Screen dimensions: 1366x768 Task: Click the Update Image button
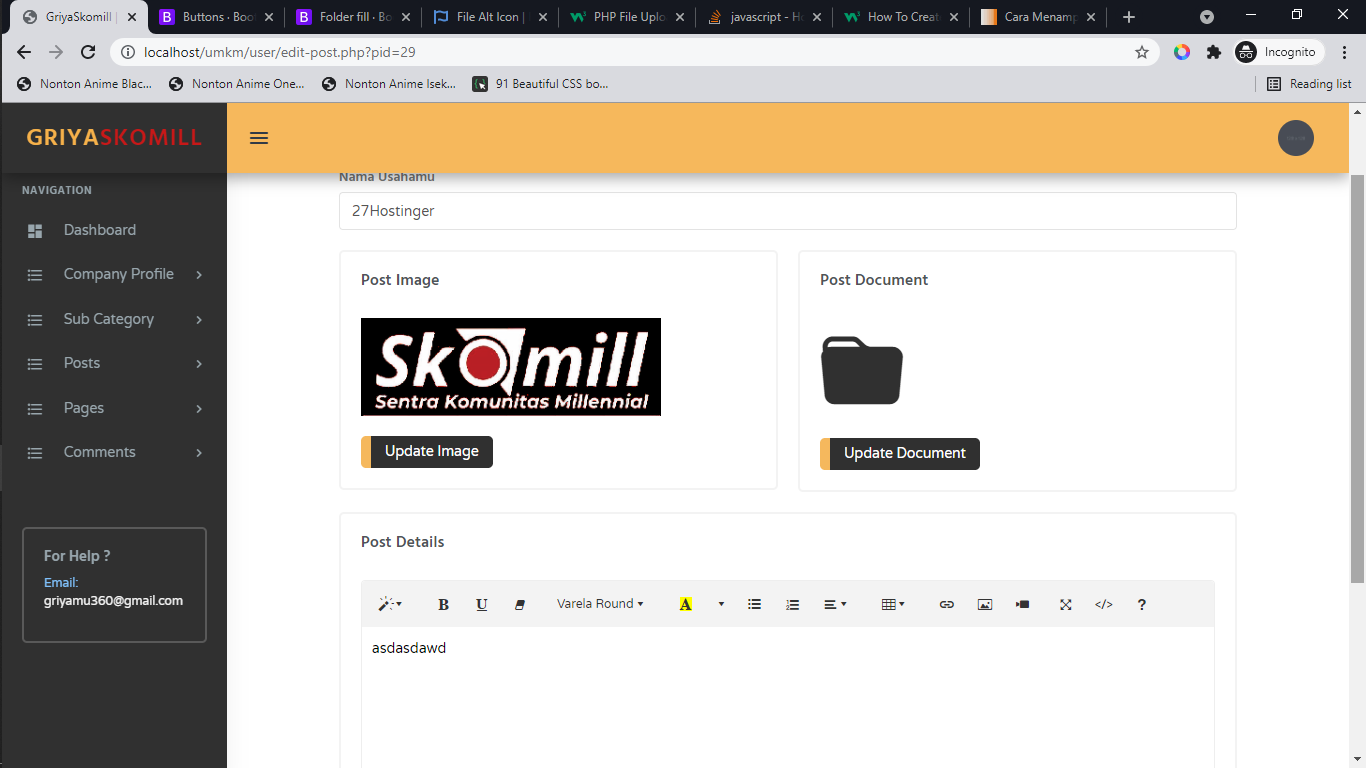pyautogui.click(x=431, y=451)
